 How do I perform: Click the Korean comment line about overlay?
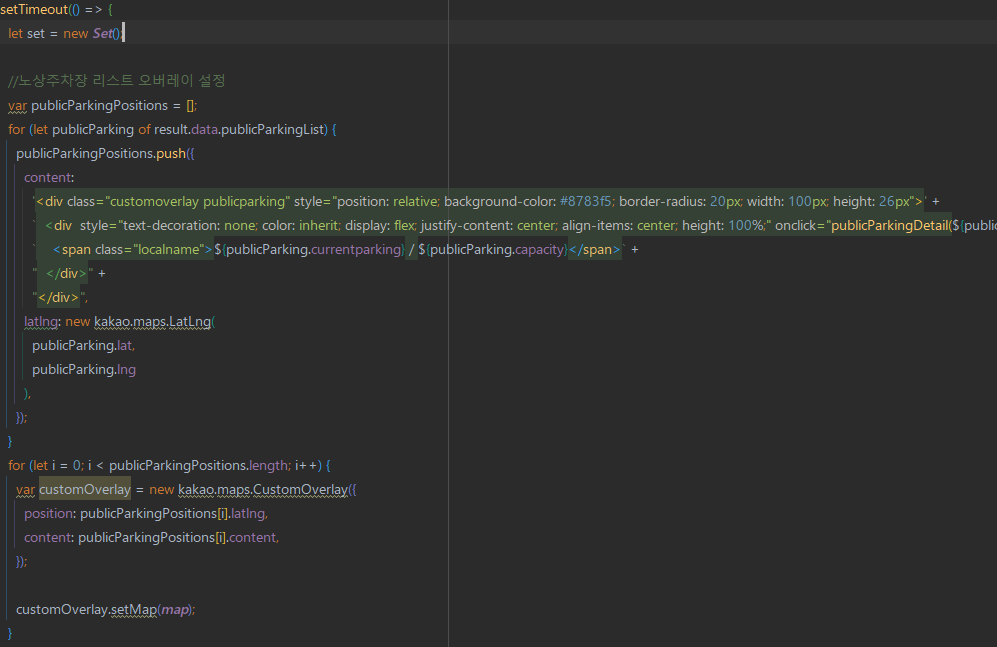point(117,81)
